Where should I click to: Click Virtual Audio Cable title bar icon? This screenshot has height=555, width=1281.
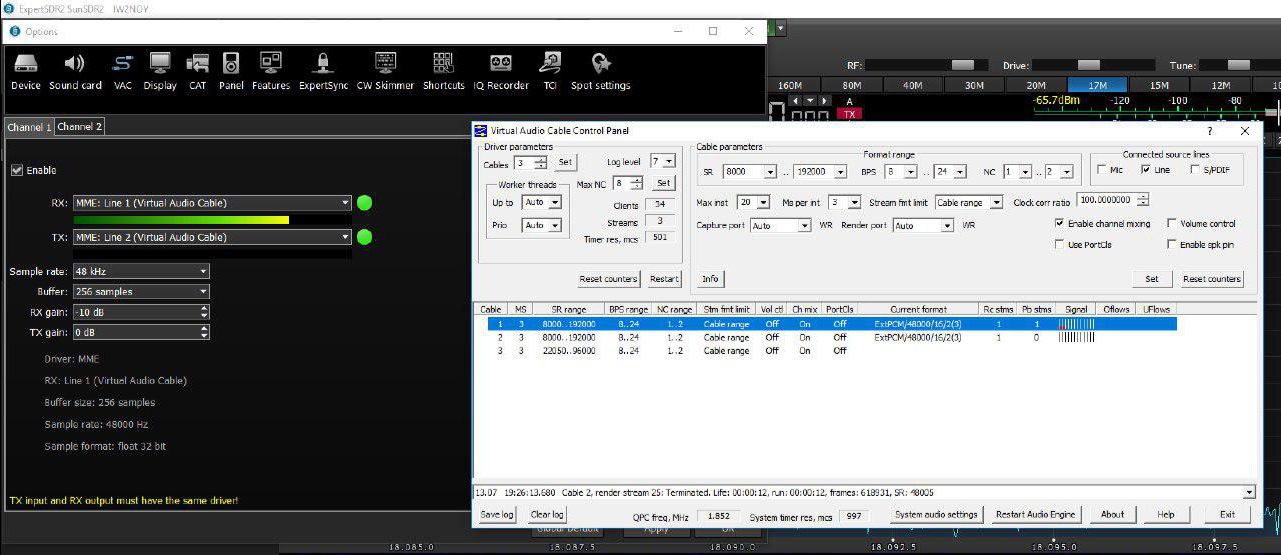click(x=482, y=131)
